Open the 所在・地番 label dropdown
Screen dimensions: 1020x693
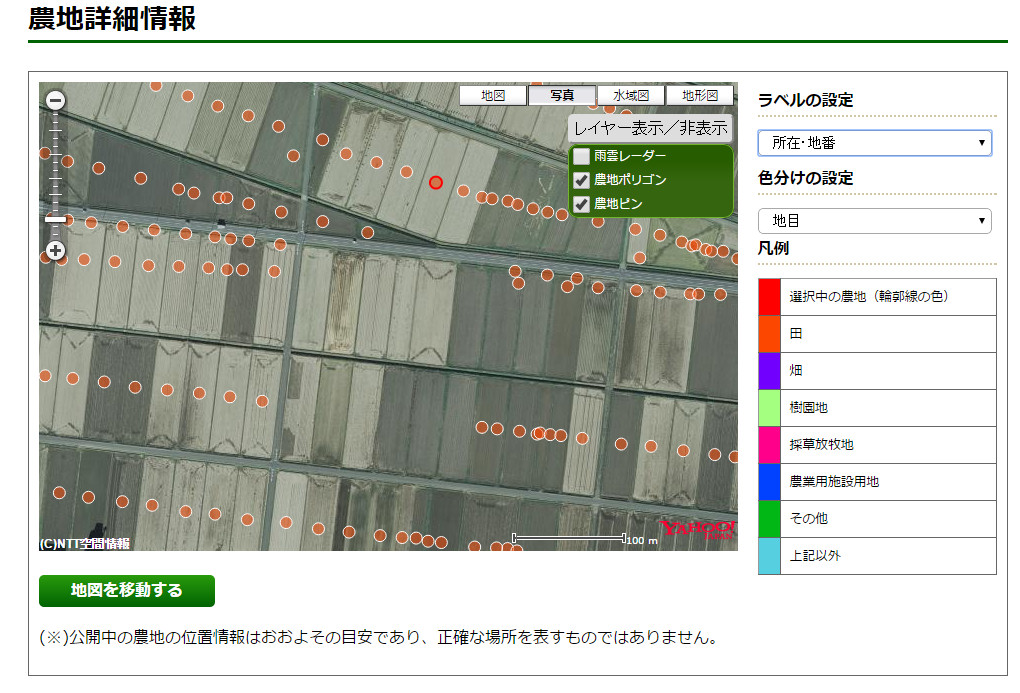pyautogui.click(x=874, y=143)
